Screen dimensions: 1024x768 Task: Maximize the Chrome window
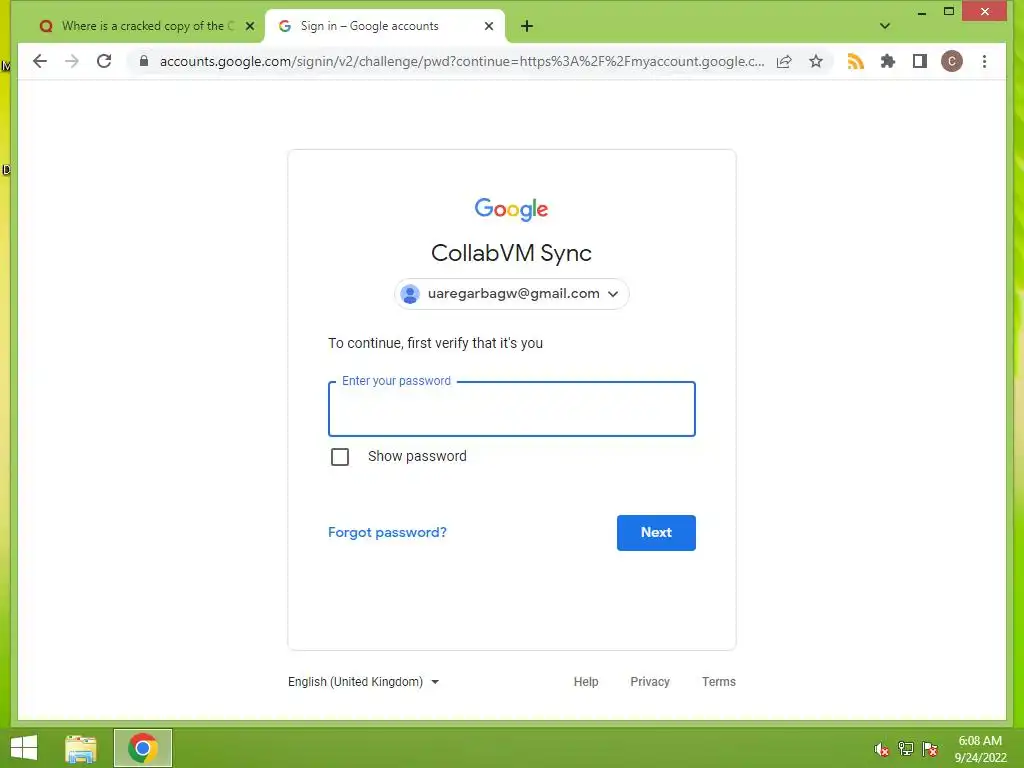pyautogui.click(x=949, y=12)
